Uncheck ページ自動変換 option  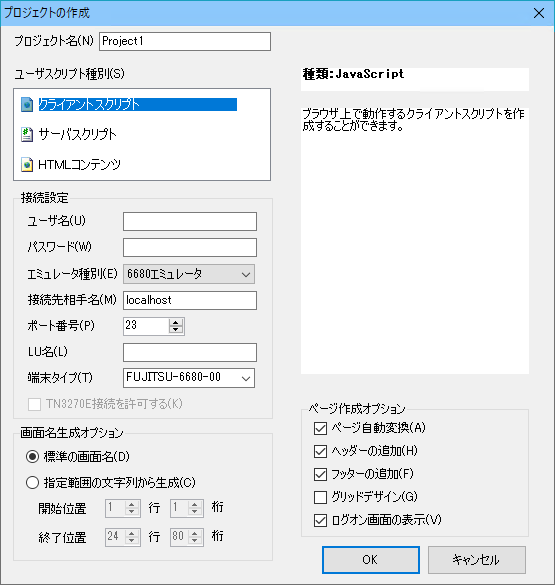click(x=320, y=428)
